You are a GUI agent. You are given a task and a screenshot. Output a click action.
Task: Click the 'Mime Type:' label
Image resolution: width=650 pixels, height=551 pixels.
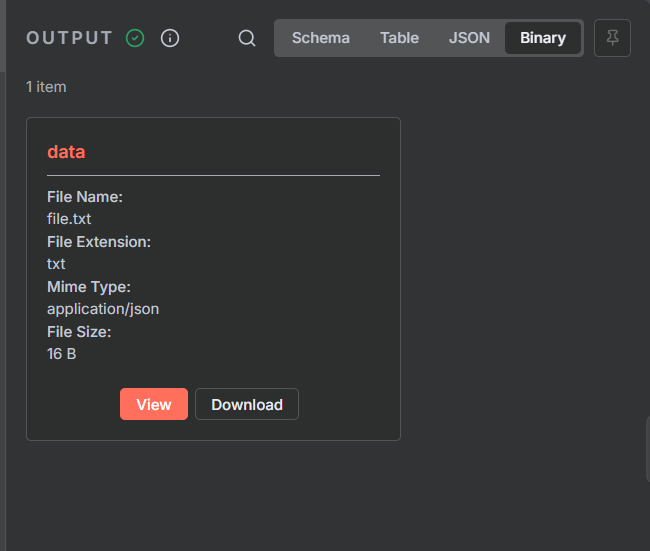89,287
